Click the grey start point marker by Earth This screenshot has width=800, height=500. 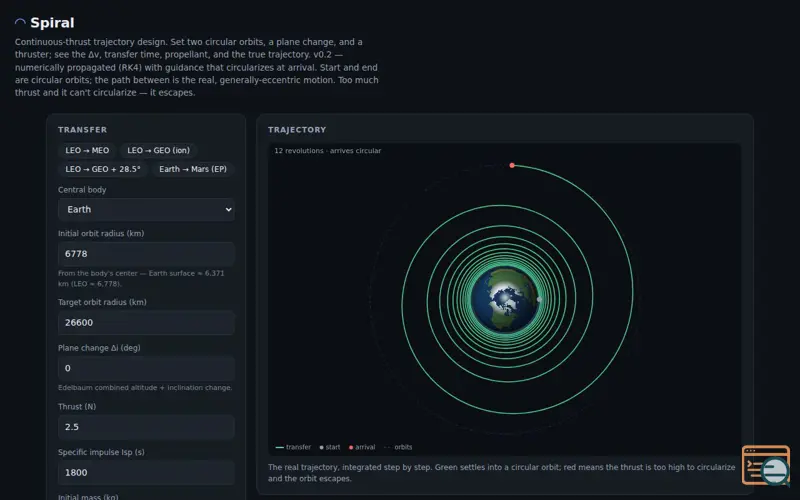click(x=539, y=299)
